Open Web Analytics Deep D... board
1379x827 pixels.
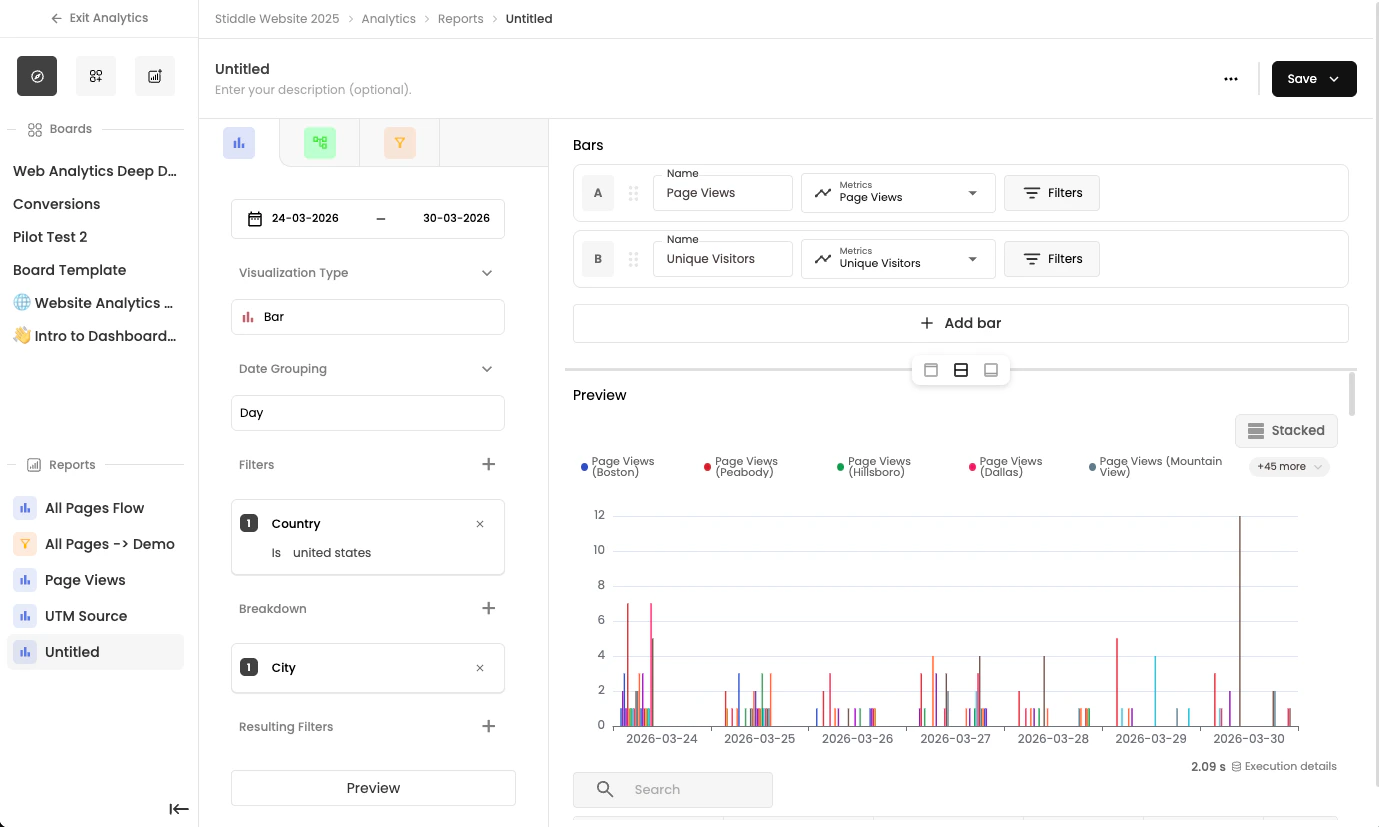tap(95, 171)
